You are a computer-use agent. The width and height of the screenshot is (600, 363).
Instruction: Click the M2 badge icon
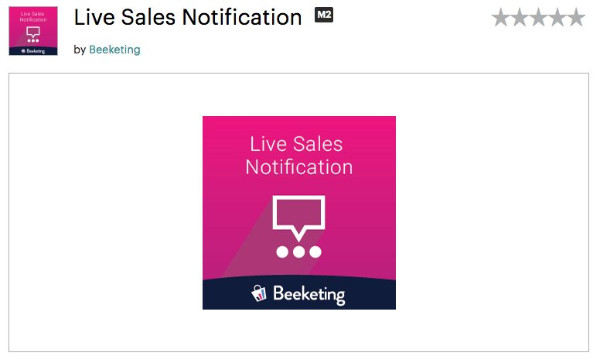point(324,15)
